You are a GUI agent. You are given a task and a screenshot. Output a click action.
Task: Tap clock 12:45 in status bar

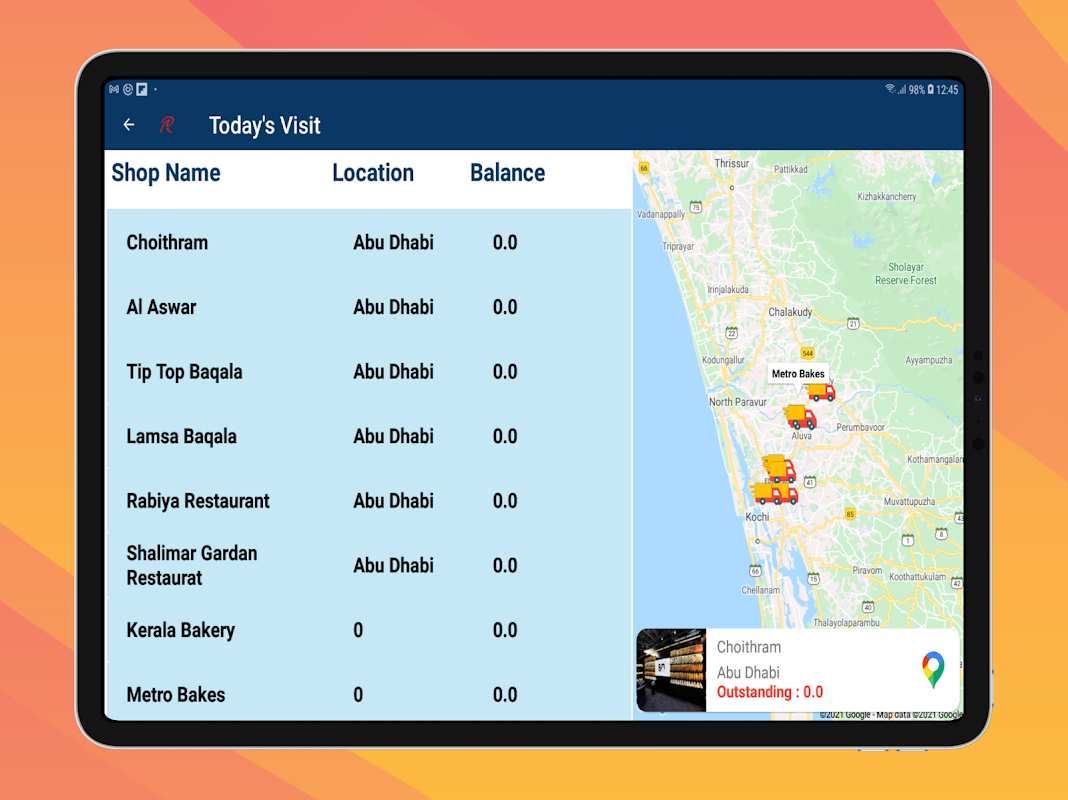(947, 90)
